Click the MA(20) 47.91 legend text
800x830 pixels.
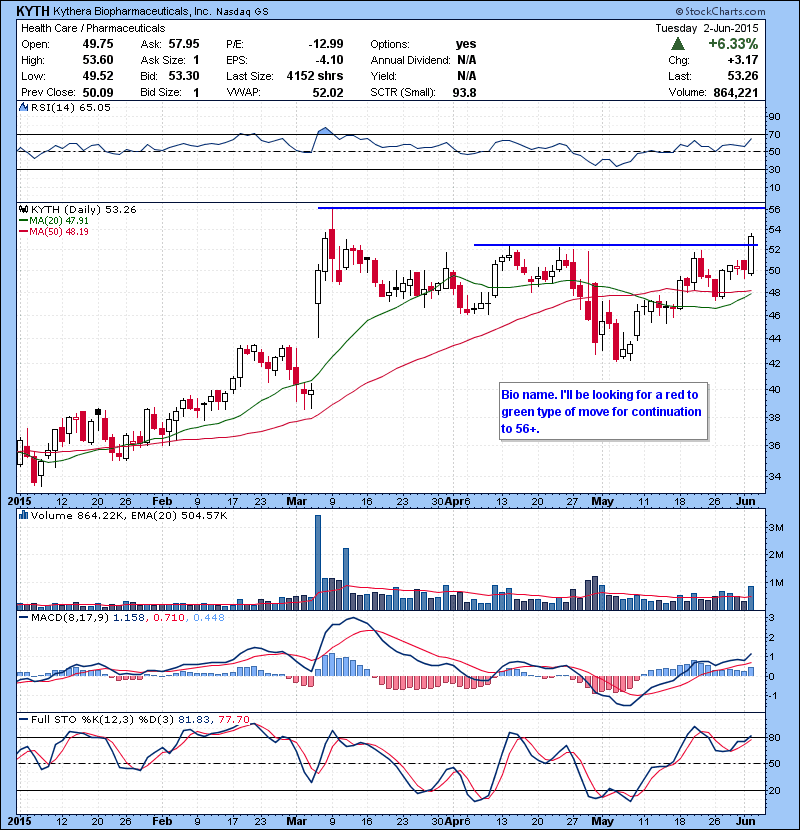(x=59, y=221)
